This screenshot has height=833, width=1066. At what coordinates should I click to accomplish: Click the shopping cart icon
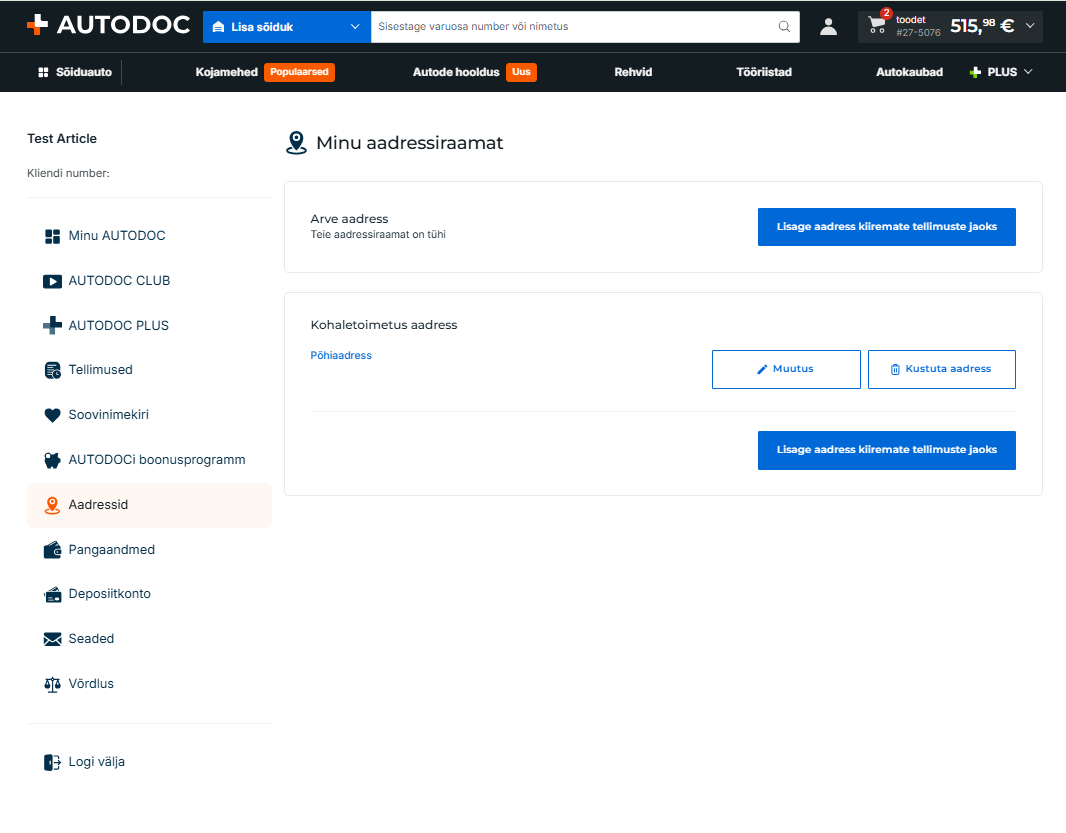877,25
